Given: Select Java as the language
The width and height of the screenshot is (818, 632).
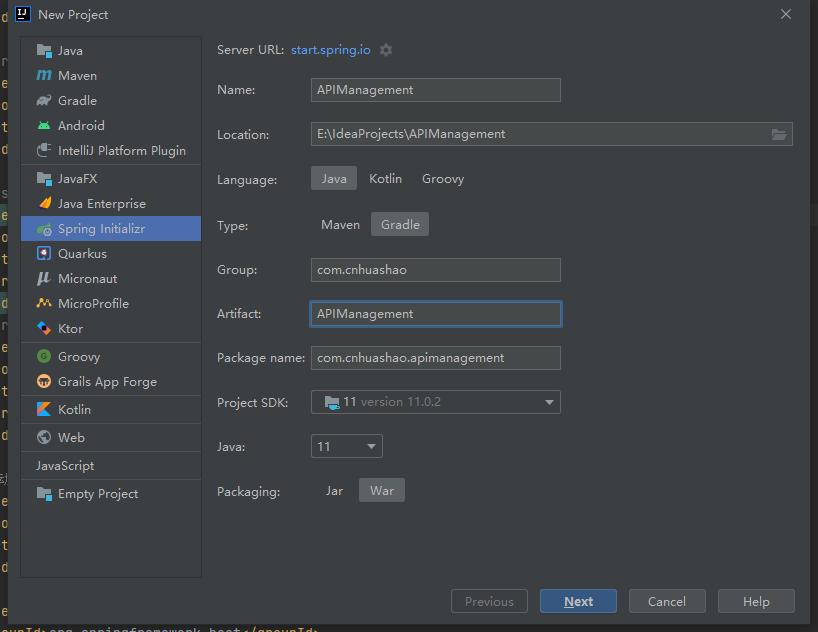Looking at the screenshot, I should pyautogui.click(x=334, y=178).
